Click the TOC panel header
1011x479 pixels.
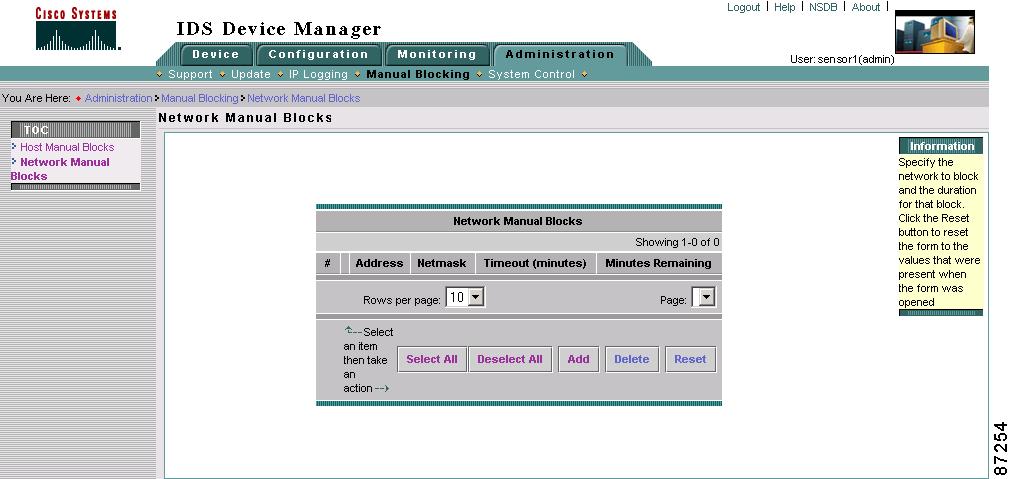(x=75, y=130)
